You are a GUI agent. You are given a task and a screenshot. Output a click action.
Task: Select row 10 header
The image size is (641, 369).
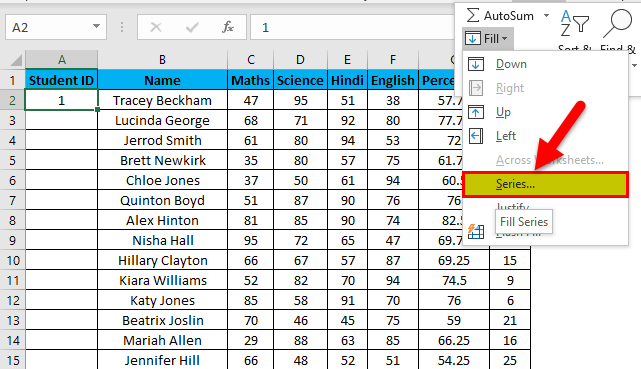(13, 260)
